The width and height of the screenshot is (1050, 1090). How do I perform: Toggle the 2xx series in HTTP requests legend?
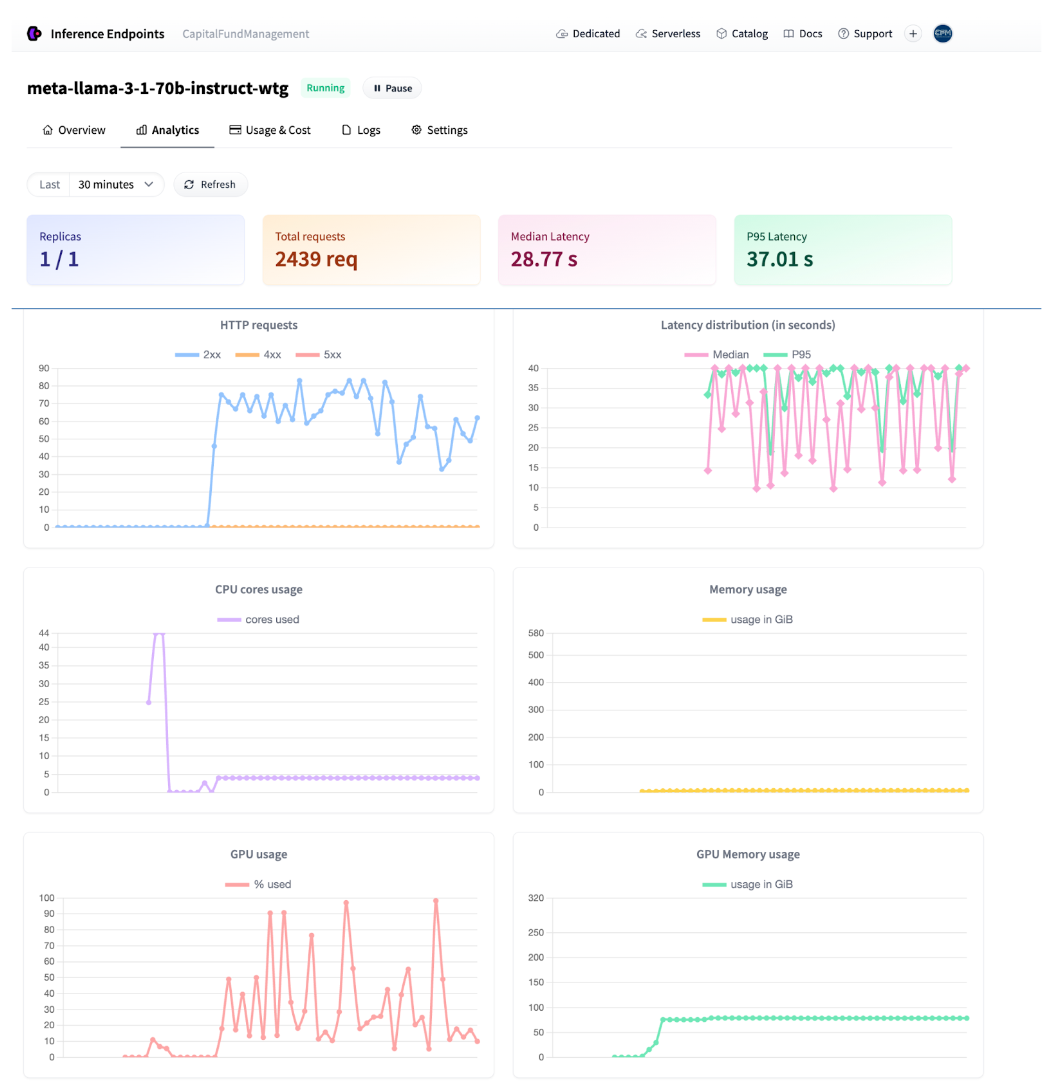(198, 355)
